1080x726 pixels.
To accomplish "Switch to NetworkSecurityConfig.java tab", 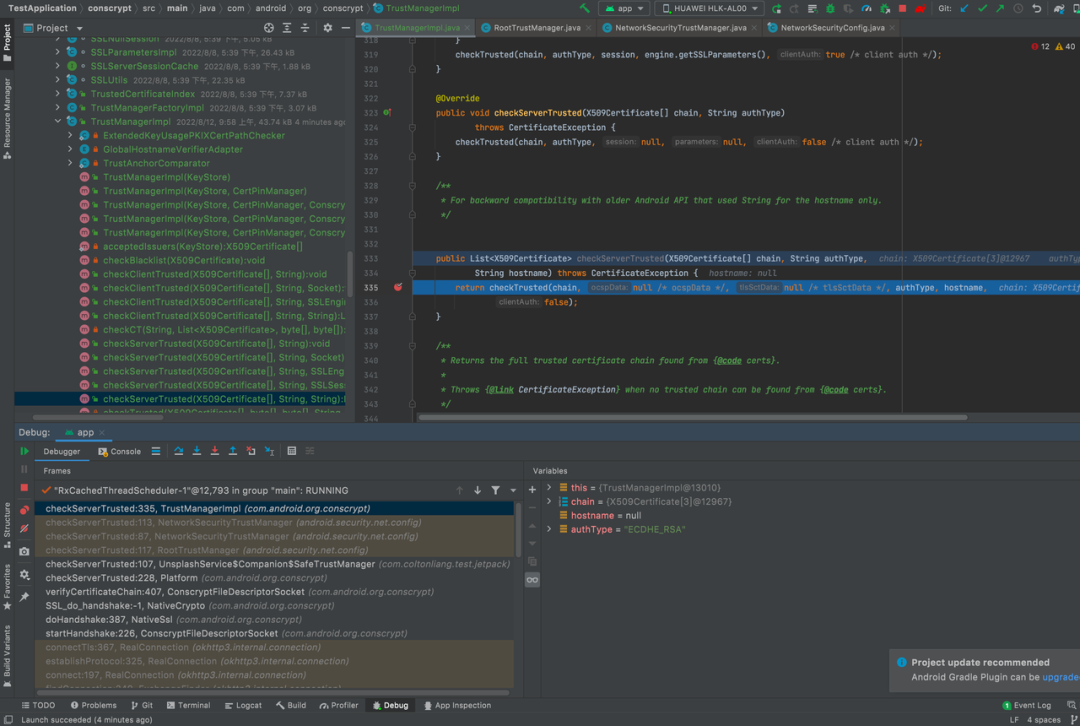I will [832, 28].
